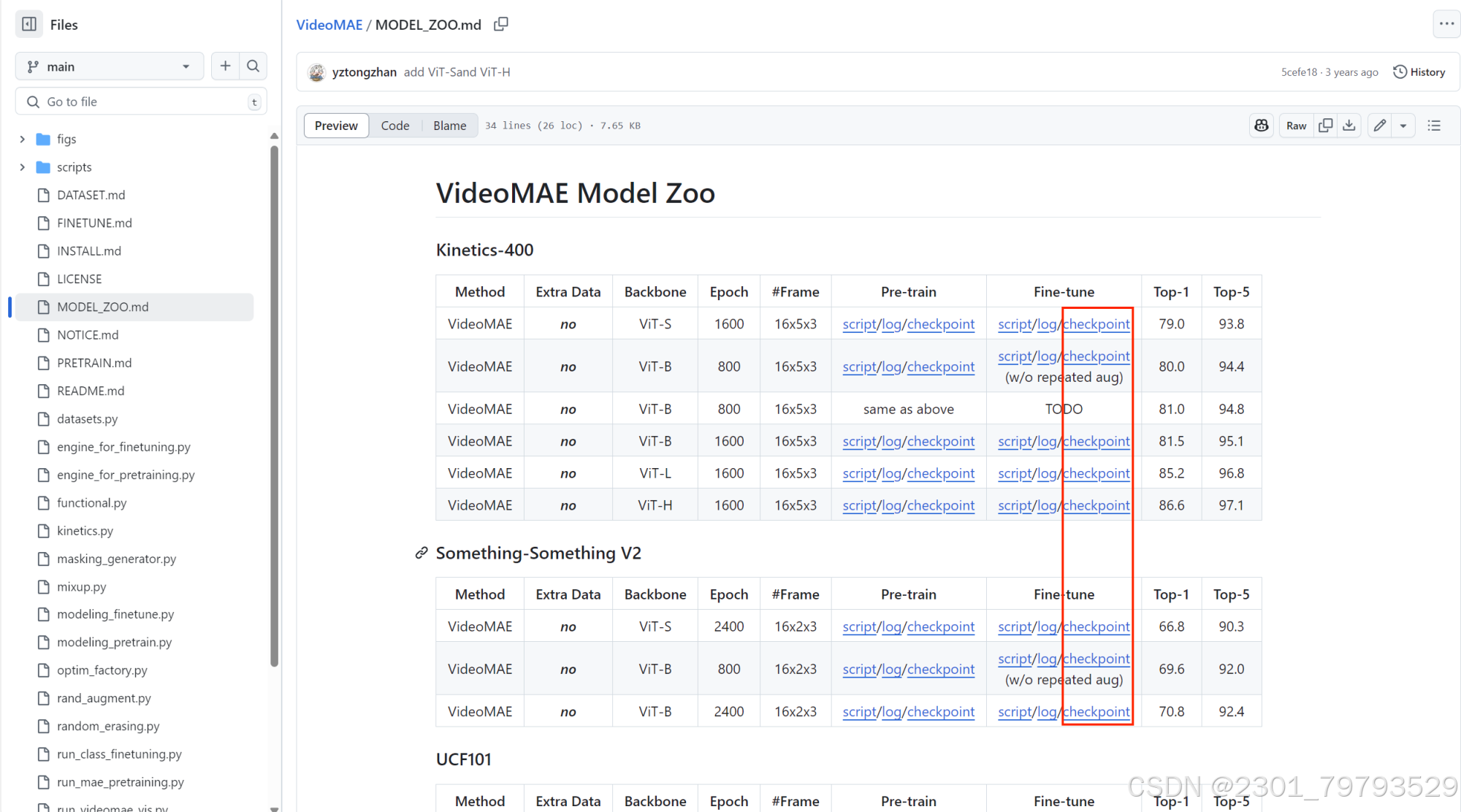Download the ViT-H fine-tune checkpoint link
Image resolution: width=1461 pixels, height=812 pixels.
[x=1096, y=505]
